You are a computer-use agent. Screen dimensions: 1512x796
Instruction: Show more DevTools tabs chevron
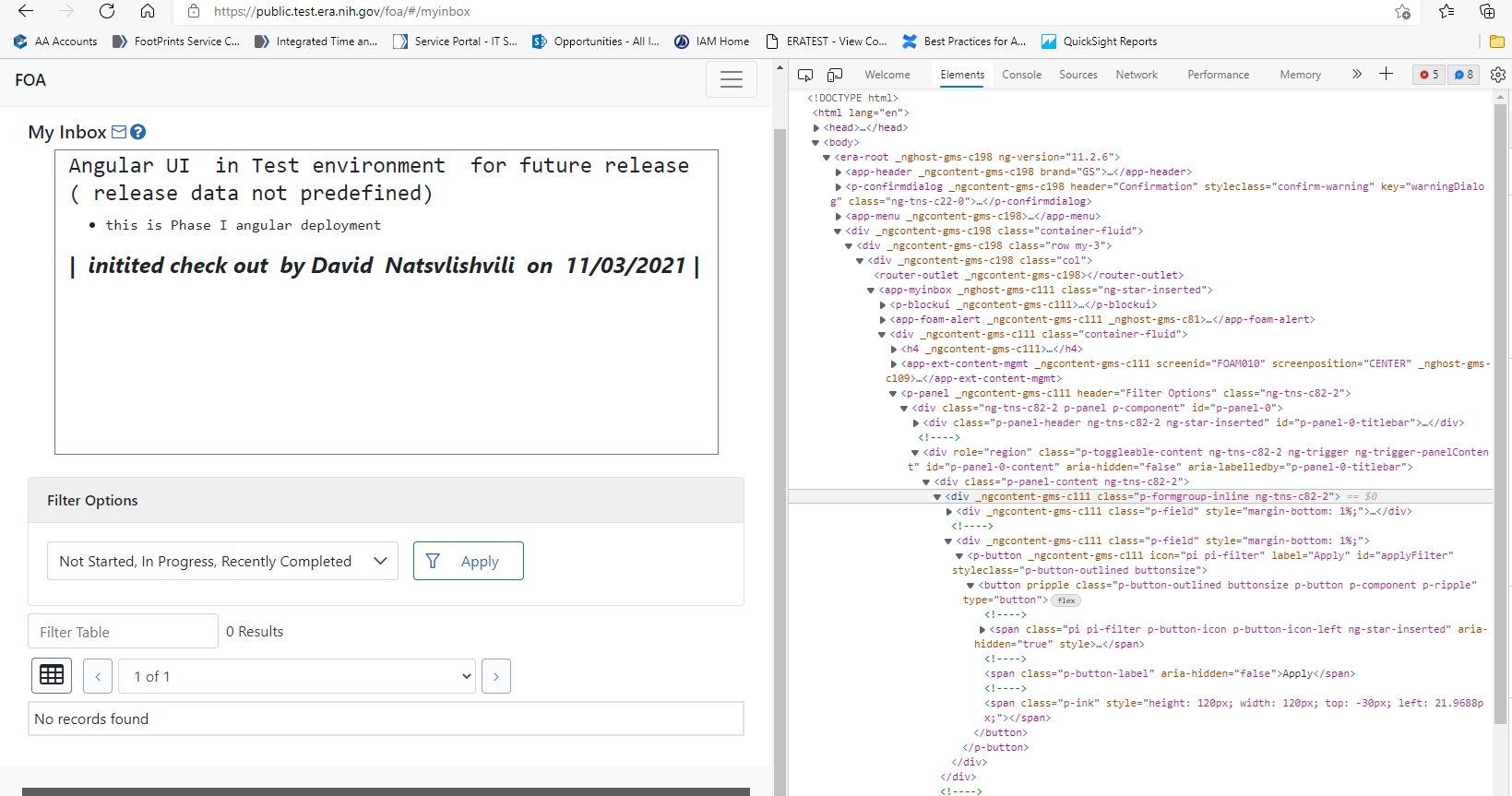[x=1356, y=74]
